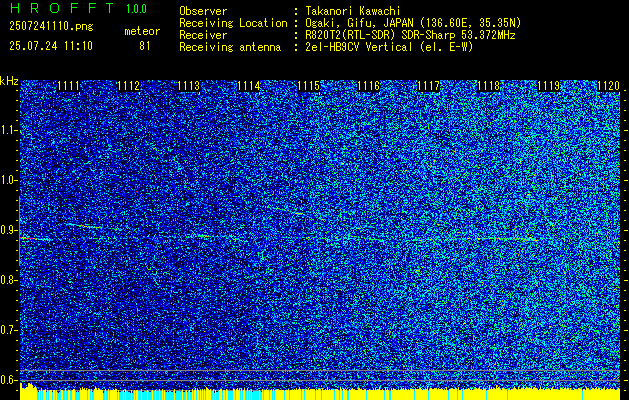
Task: Click the HROFFT program title text
Action: 62,8
